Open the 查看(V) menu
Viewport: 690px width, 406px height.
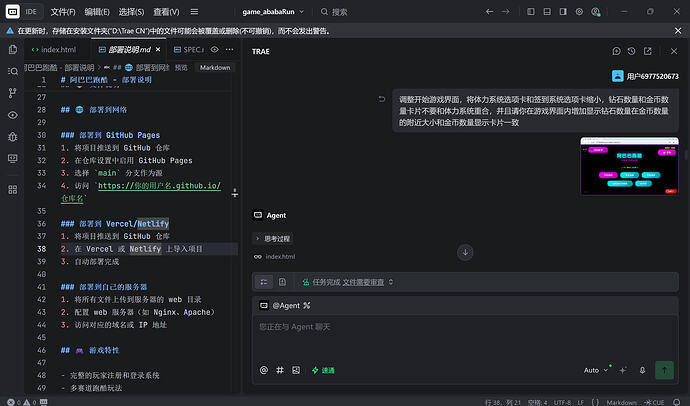pos(166,12)
